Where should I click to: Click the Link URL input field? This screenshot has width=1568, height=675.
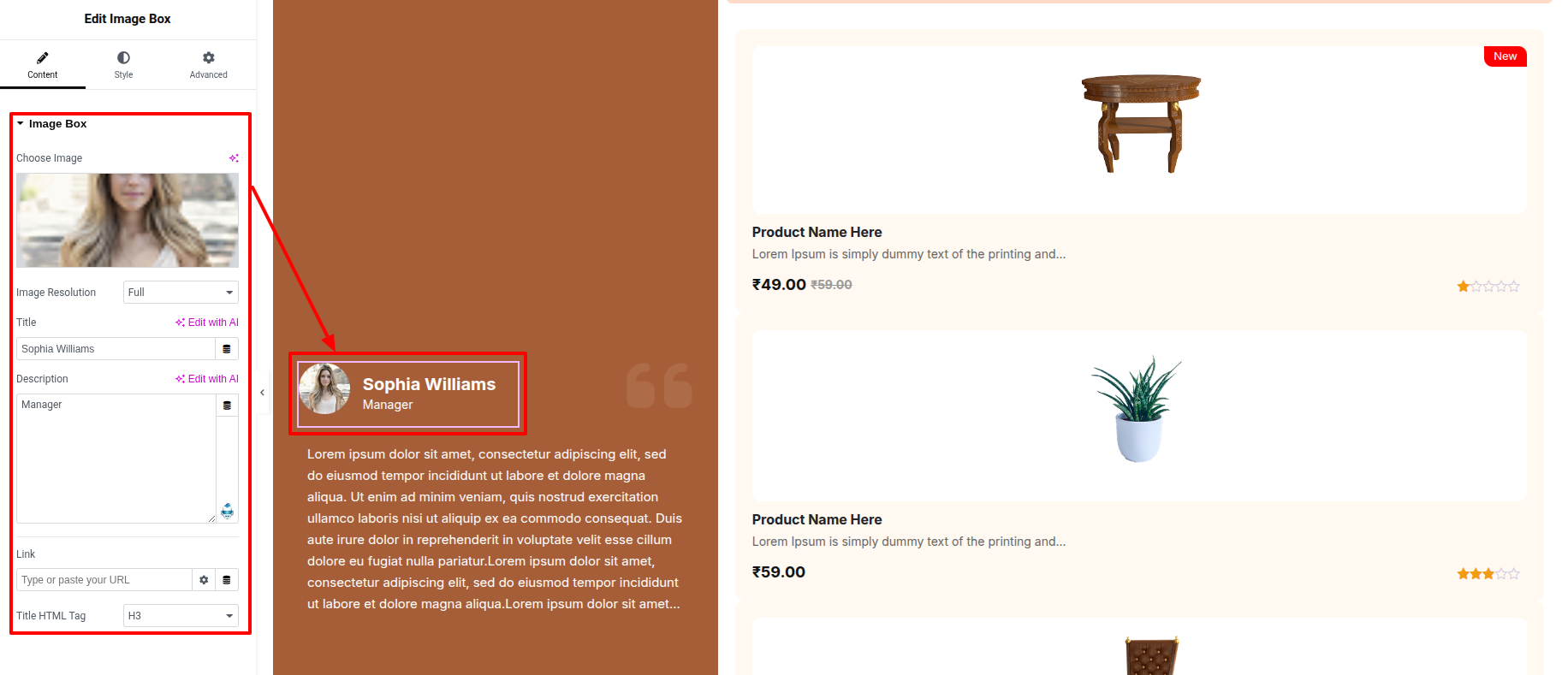click(x=104, y=580)
